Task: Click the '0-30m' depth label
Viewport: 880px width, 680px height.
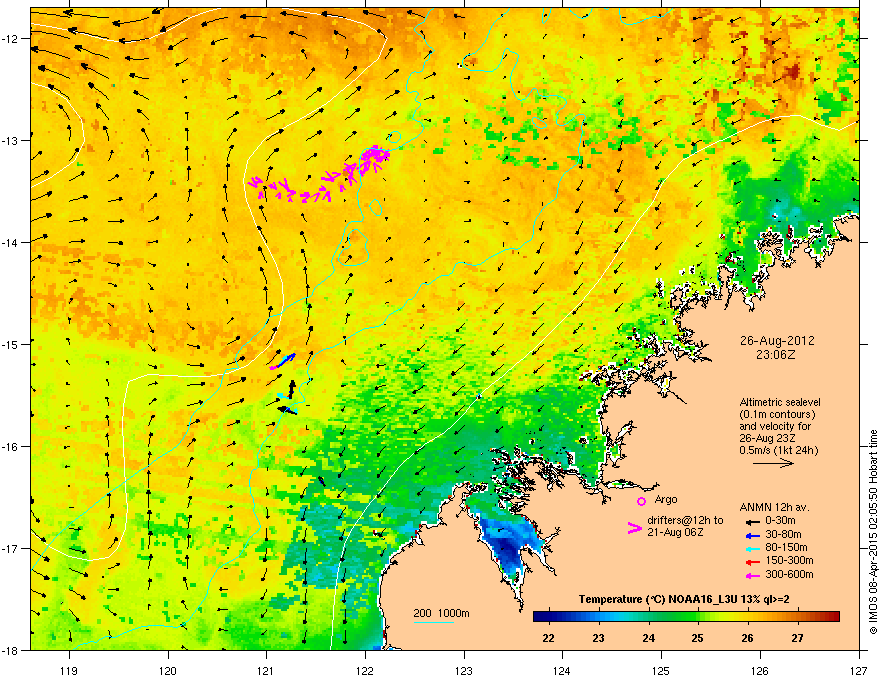Action: (780, 521)
